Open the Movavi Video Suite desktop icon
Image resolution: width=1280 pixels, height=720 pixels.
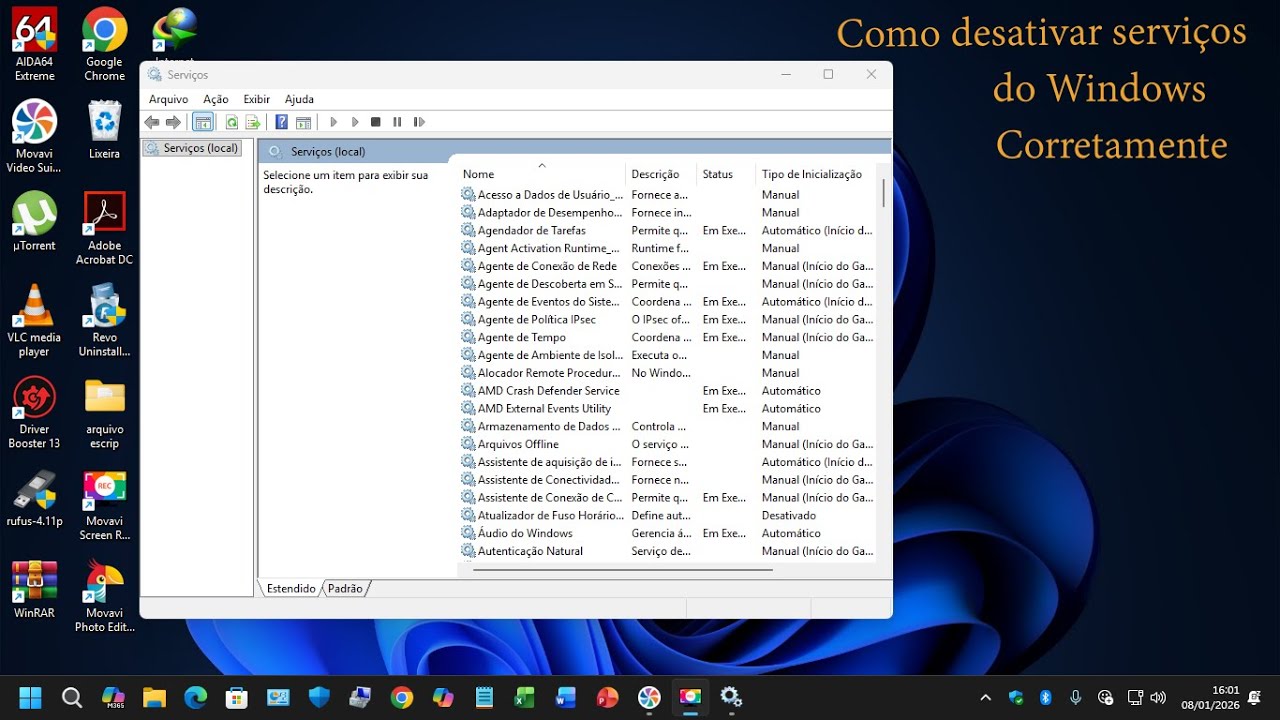coord(35,137)
